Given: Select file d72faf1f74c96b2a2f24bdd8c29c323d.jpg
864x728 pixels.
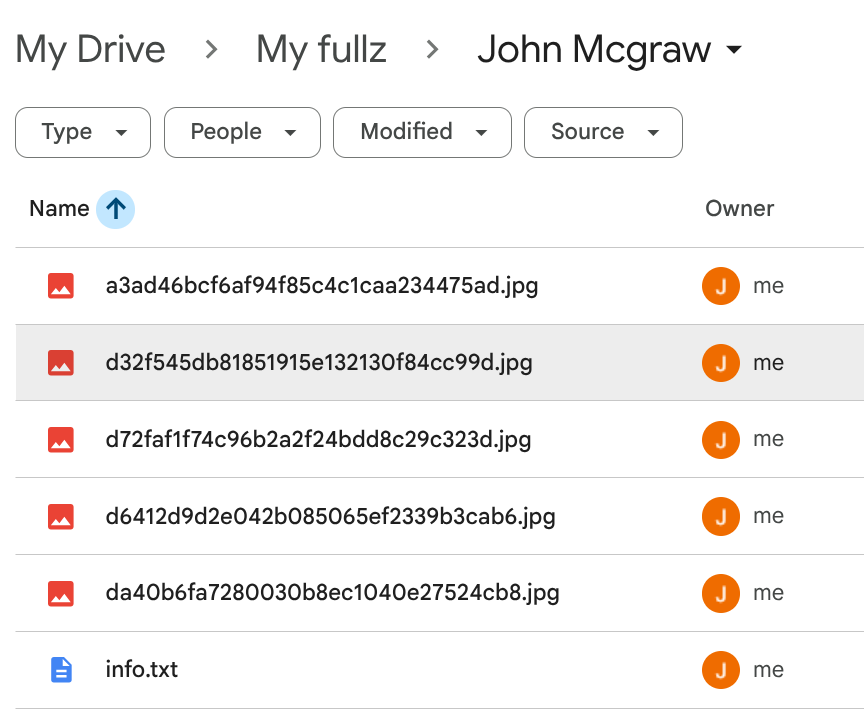Looking at the screenshot, I should click(x=318, y=440).
